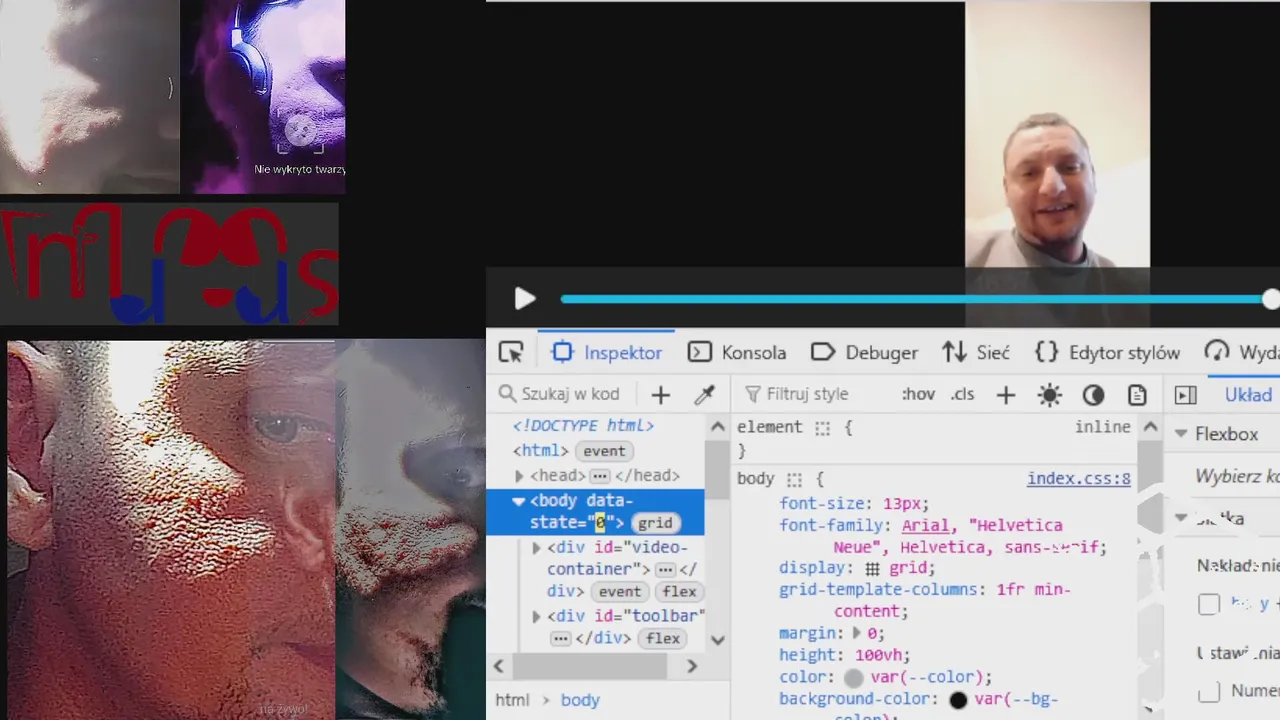This screenshot has width=1280, height=720.
Task: Click the search magnifier icon in markup
Action: [507, 394]
